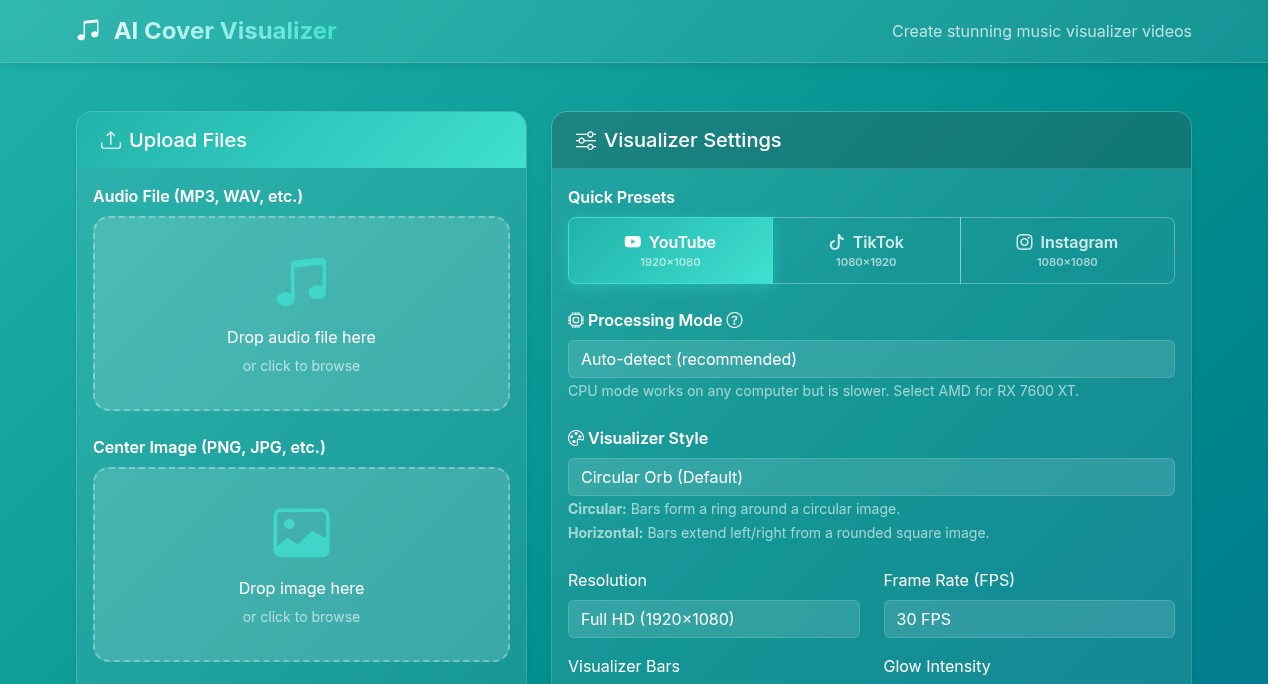Viewport: 1276px width, 684px height.
Task: Click the 'Audio File (MP3, WAV, etc.)' label
Action: click(198, 196)
